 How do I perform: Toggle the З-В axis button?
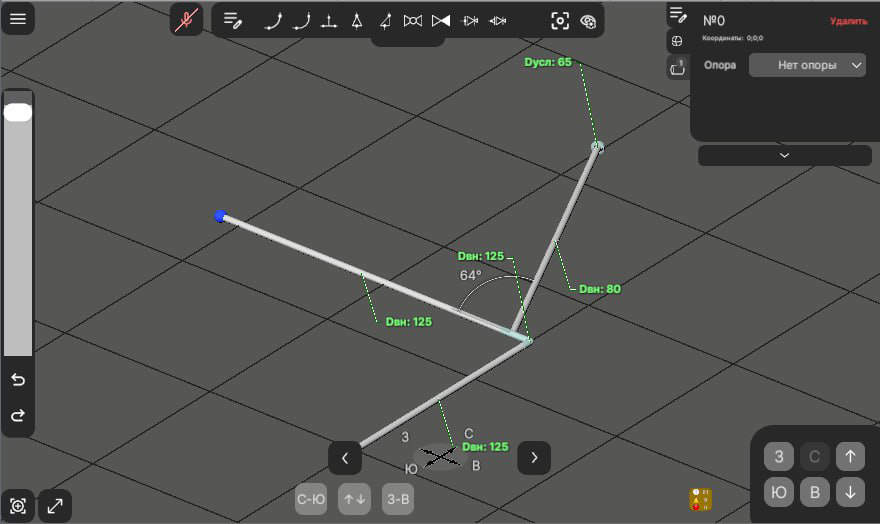coord(398,498)
